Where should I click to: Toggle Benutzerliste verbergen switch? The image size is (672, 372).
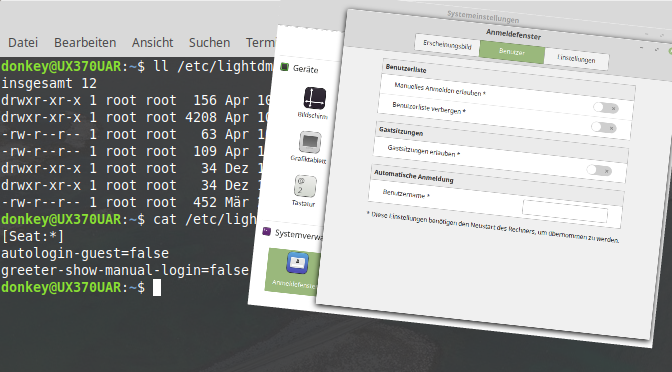(x=604, y=127)
